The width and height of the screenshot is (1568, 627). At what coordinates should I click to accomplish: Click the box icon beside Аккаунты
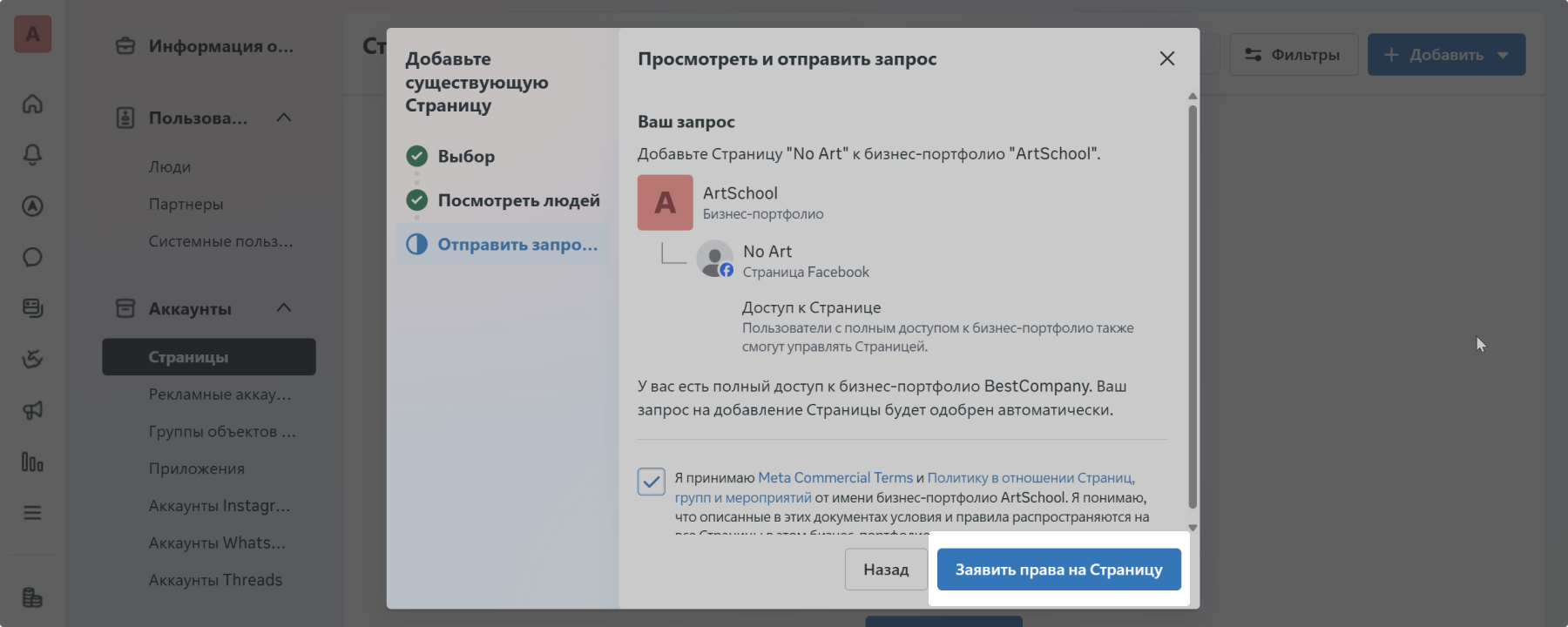[x=125, y=308]
